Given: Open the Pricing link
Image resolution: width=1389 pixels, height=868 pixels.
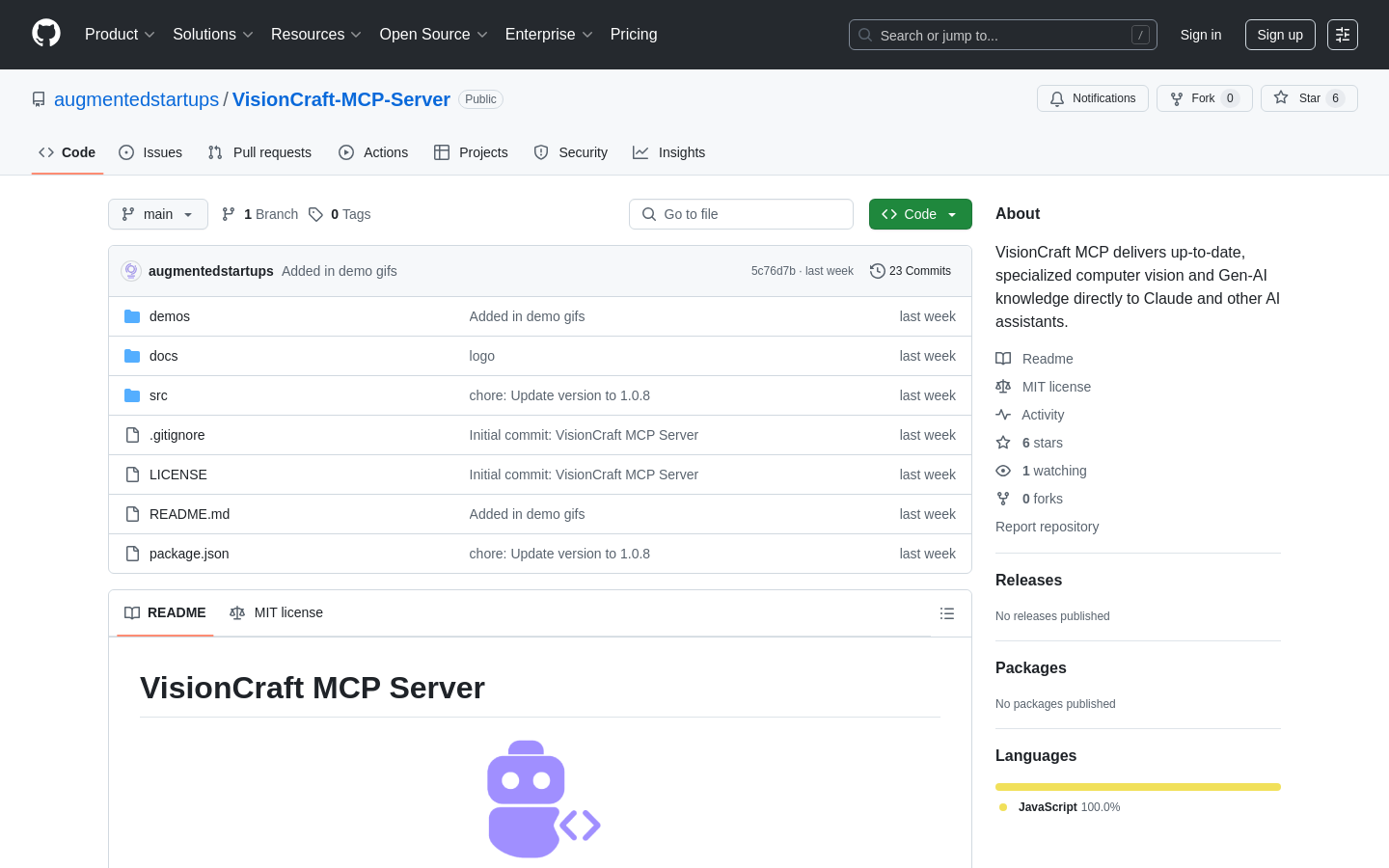Looking at the screenshot, I should tap(634, 35).
